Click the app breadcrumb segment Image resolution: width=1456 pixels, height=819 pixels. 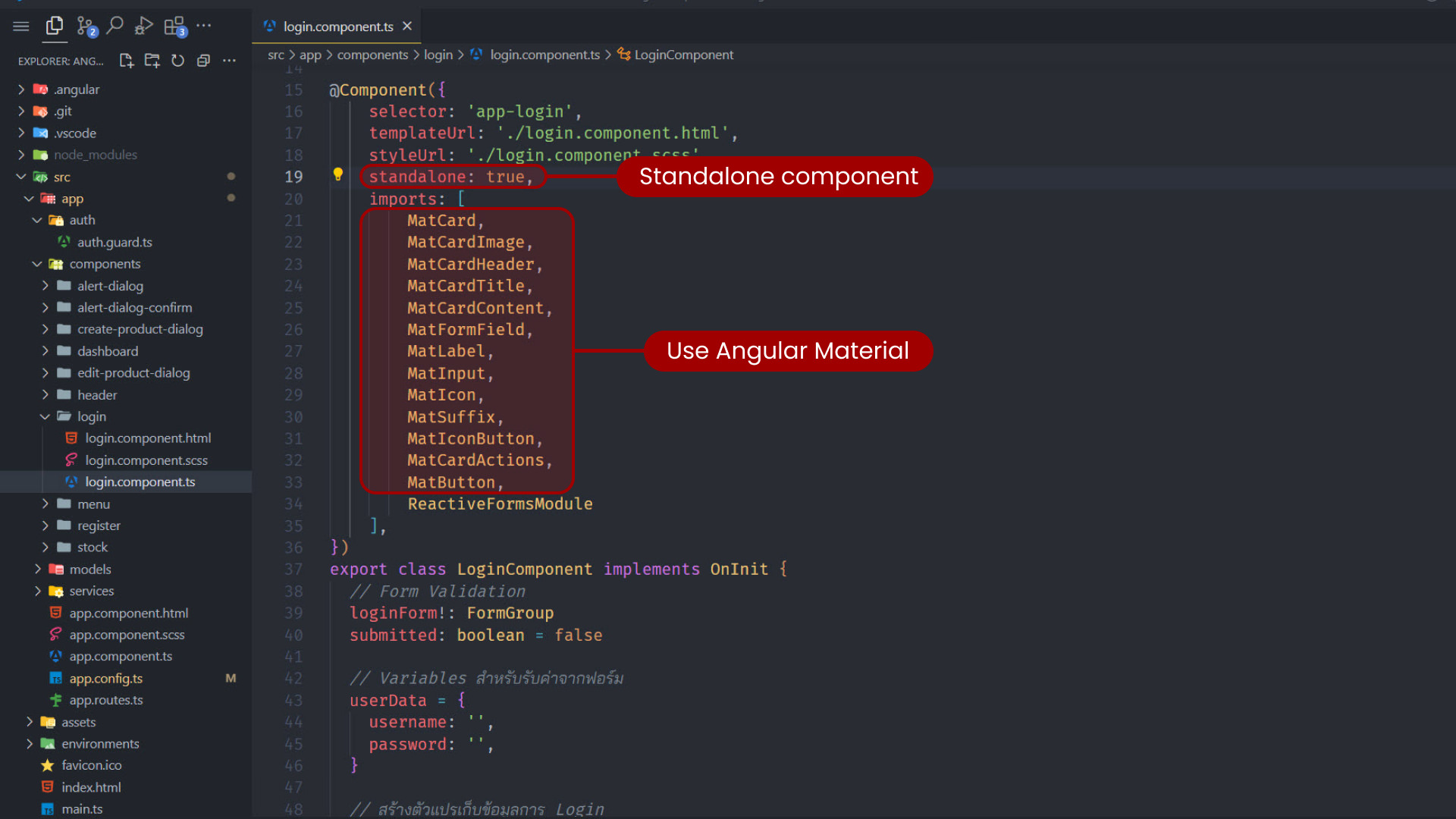310,55
